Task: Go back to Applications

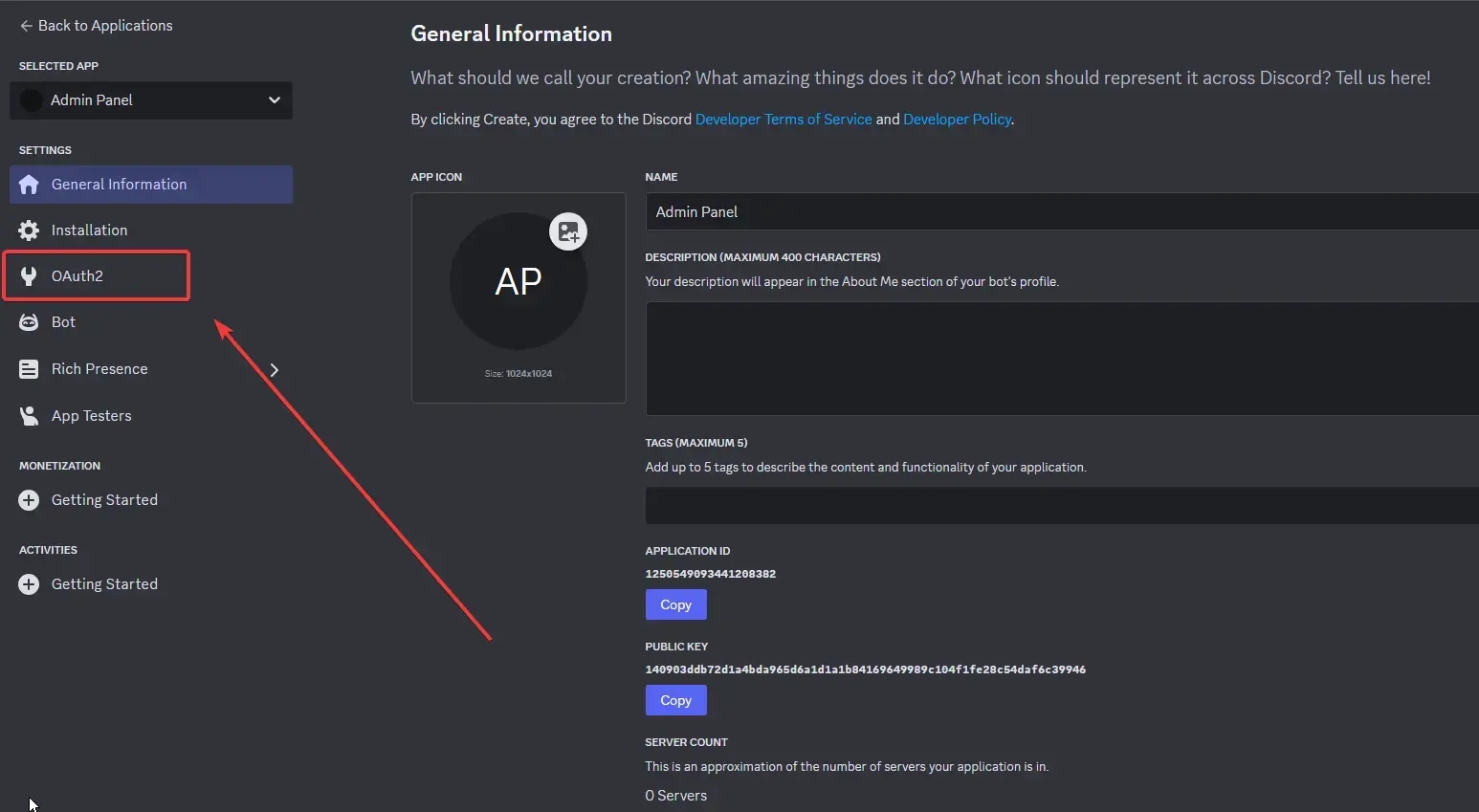Action: coord(96,26)
